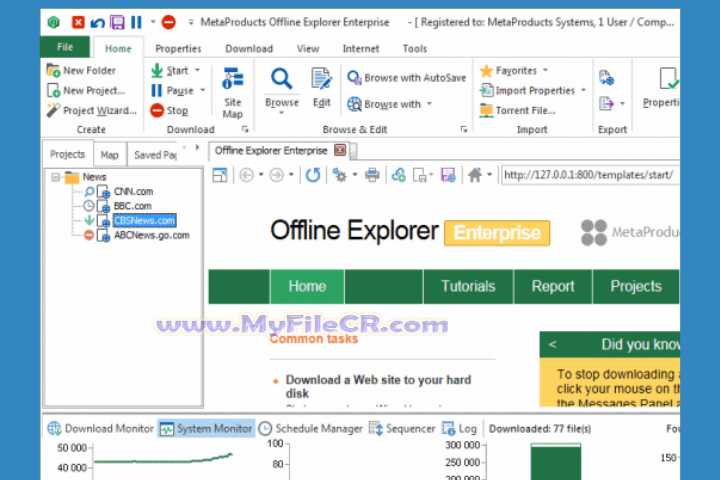
Task: Open Browse & Edit group dialog launcher
Action: click(464, 130)
